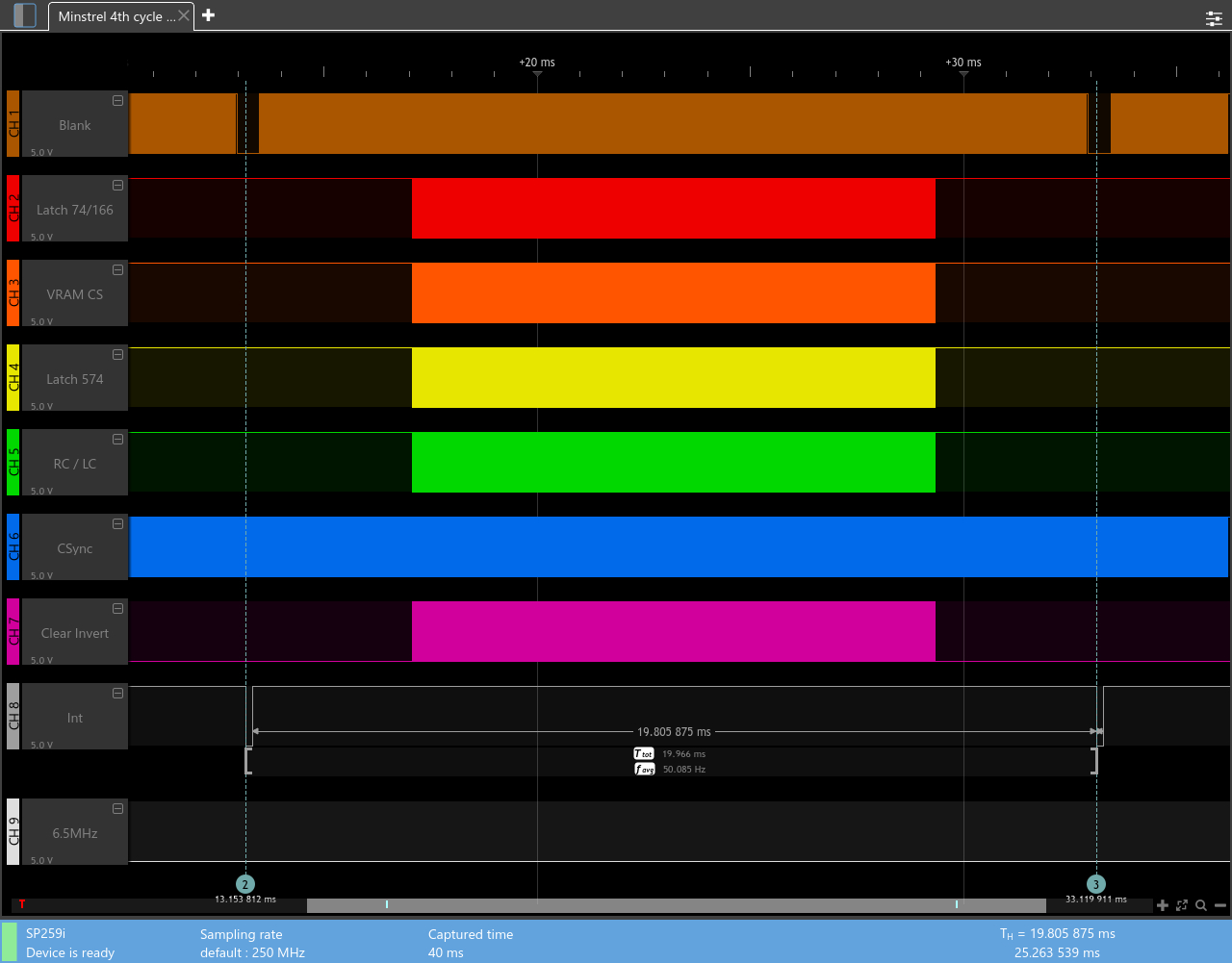Click the zoom out minus icon
The width and height of the screenshot is (1232, 963).
click(x=1220, y=905)
